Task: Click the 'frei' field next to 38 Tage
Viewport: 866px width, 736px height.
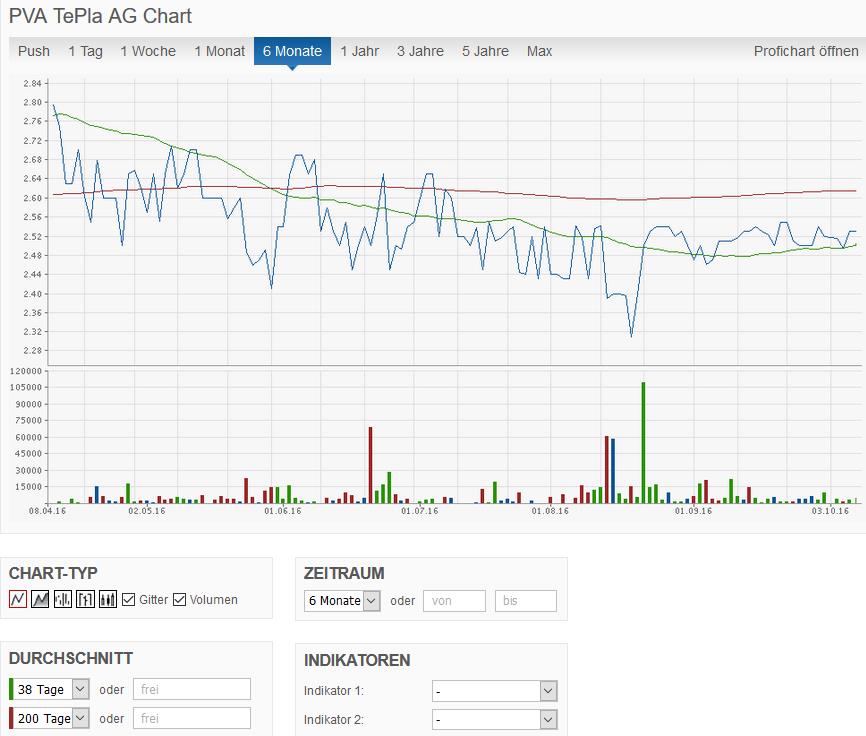Action: click(x=192, y=689)
